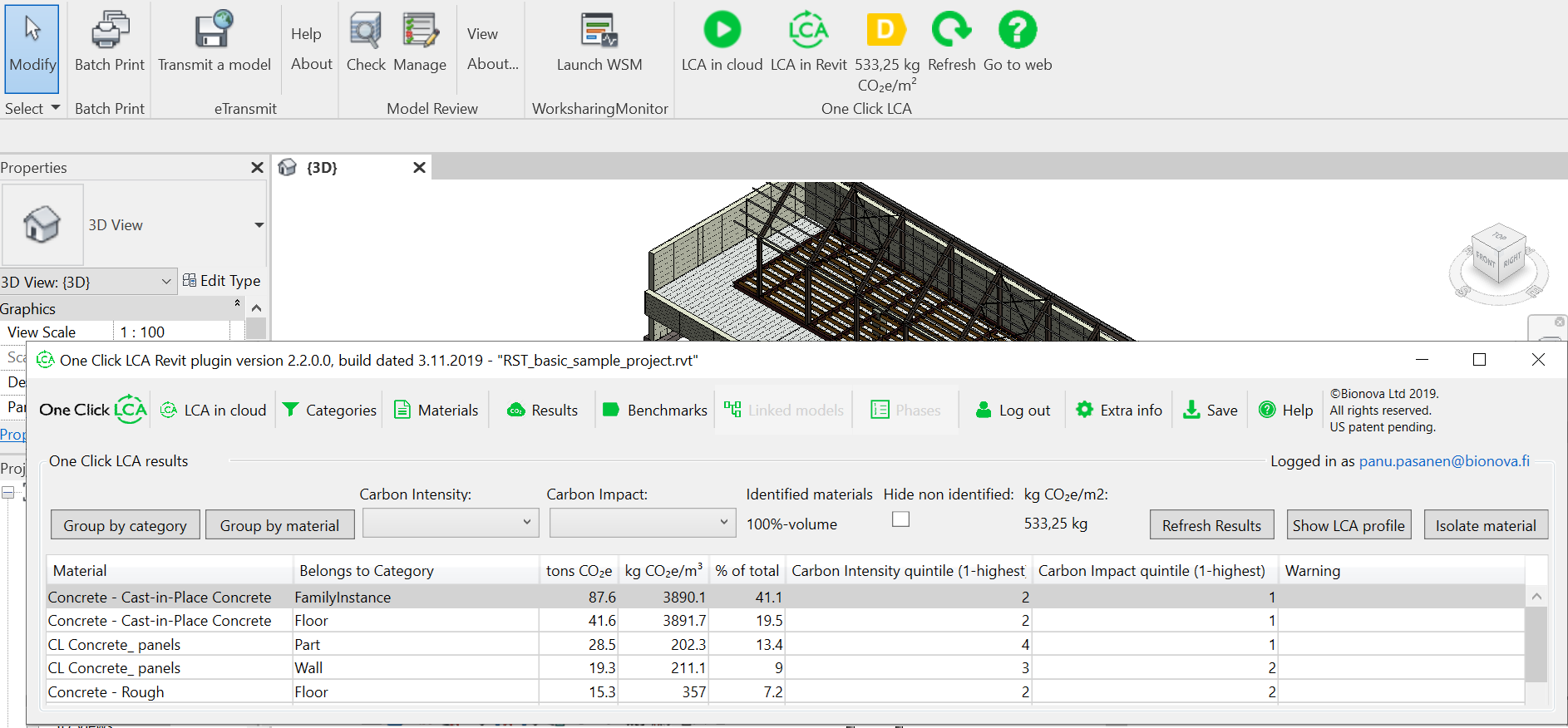Click Isolate material button

[1486, 525]
